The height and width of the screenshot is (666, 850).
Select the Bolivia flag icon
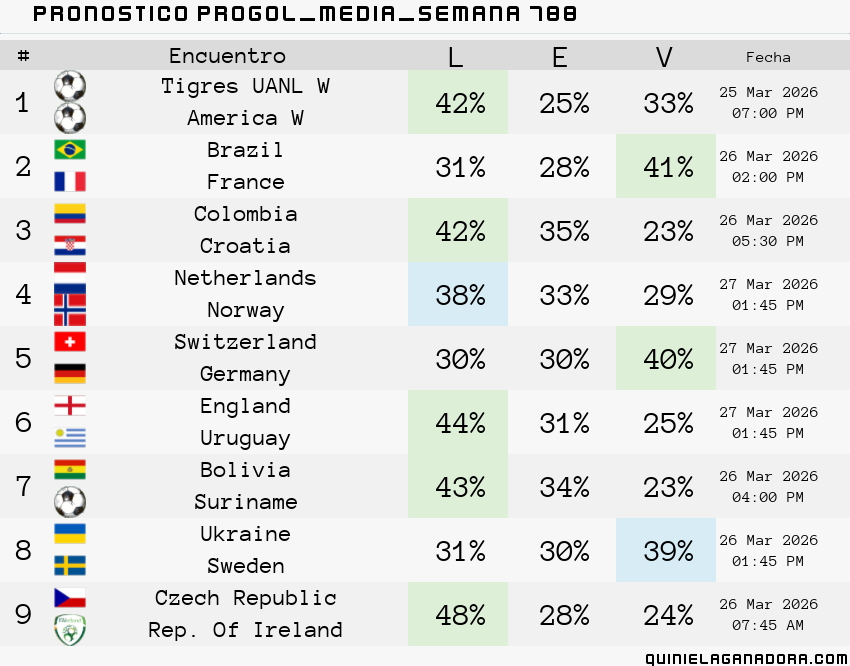point(70,469)
